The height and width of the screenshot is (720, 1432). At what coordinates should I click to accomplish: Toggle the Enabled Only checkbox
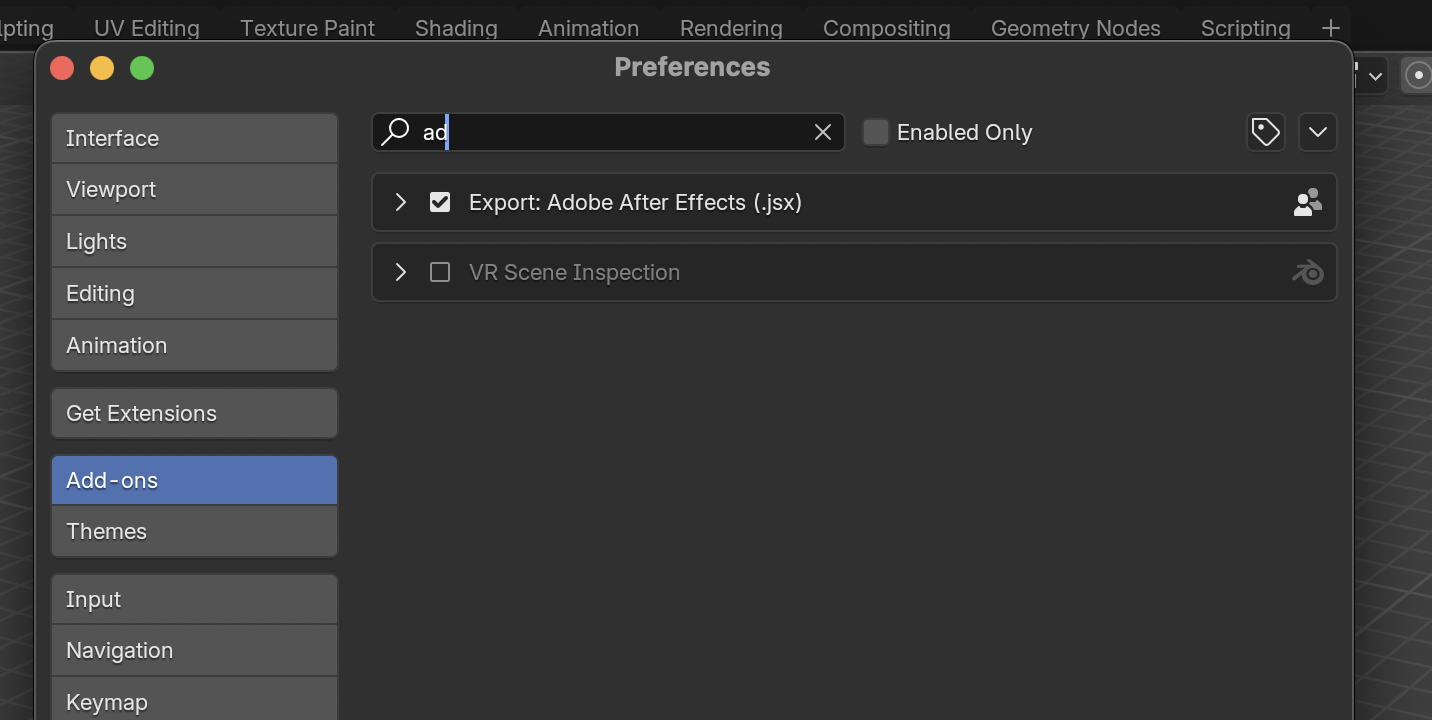pos(876,132)
